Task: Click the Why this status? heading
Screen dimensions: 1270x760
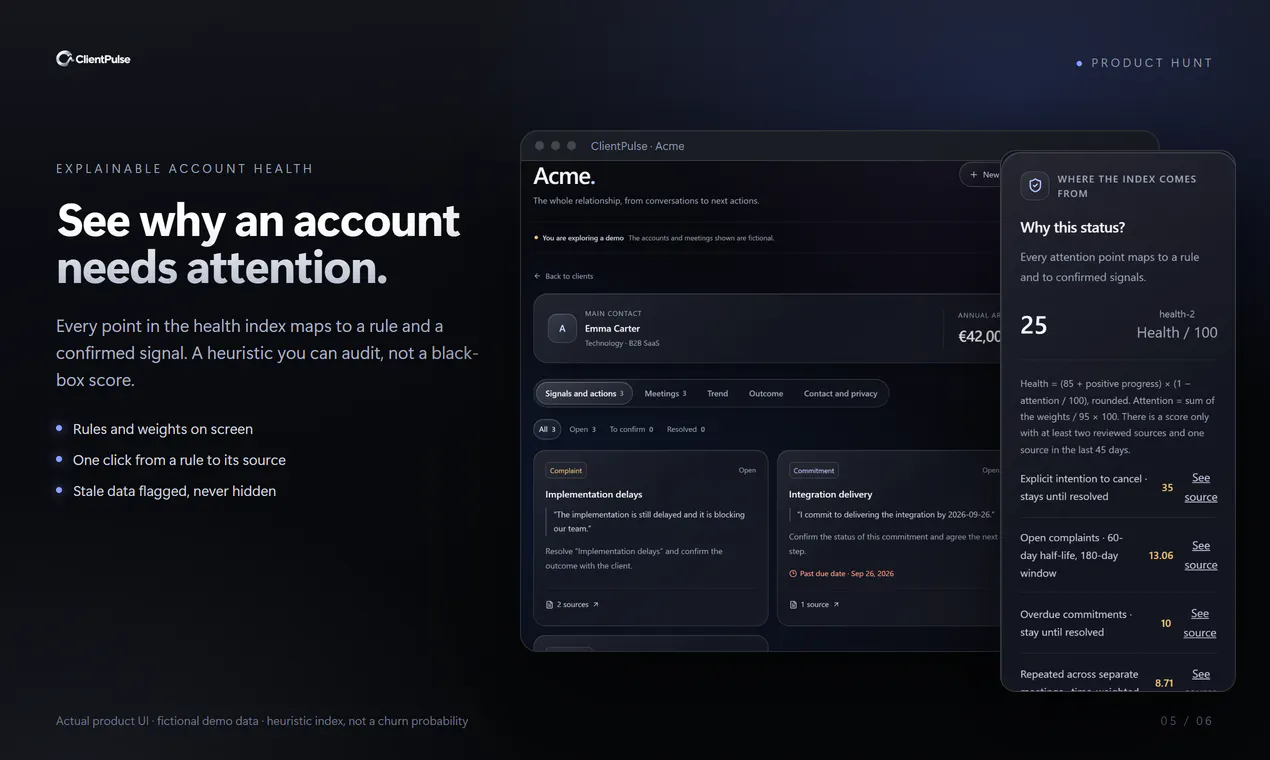Action: pyautogui.click(x=1072, y=228)
